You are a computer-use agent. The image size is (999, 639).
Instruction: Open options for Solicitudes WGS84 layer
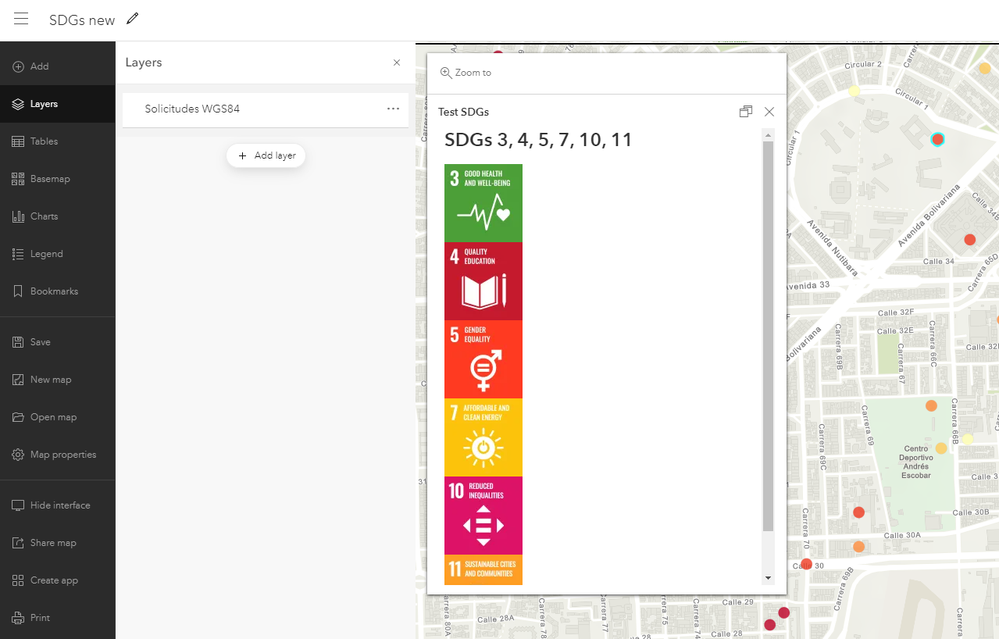393,109
